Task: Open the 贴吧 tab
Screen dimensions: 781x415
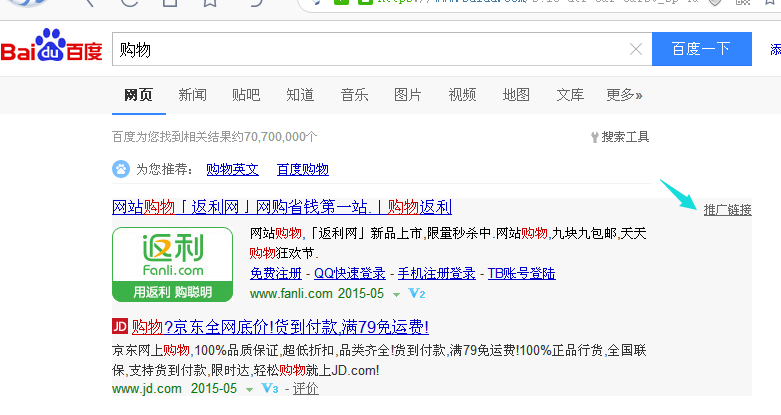Action: click(x=246, y=95)
